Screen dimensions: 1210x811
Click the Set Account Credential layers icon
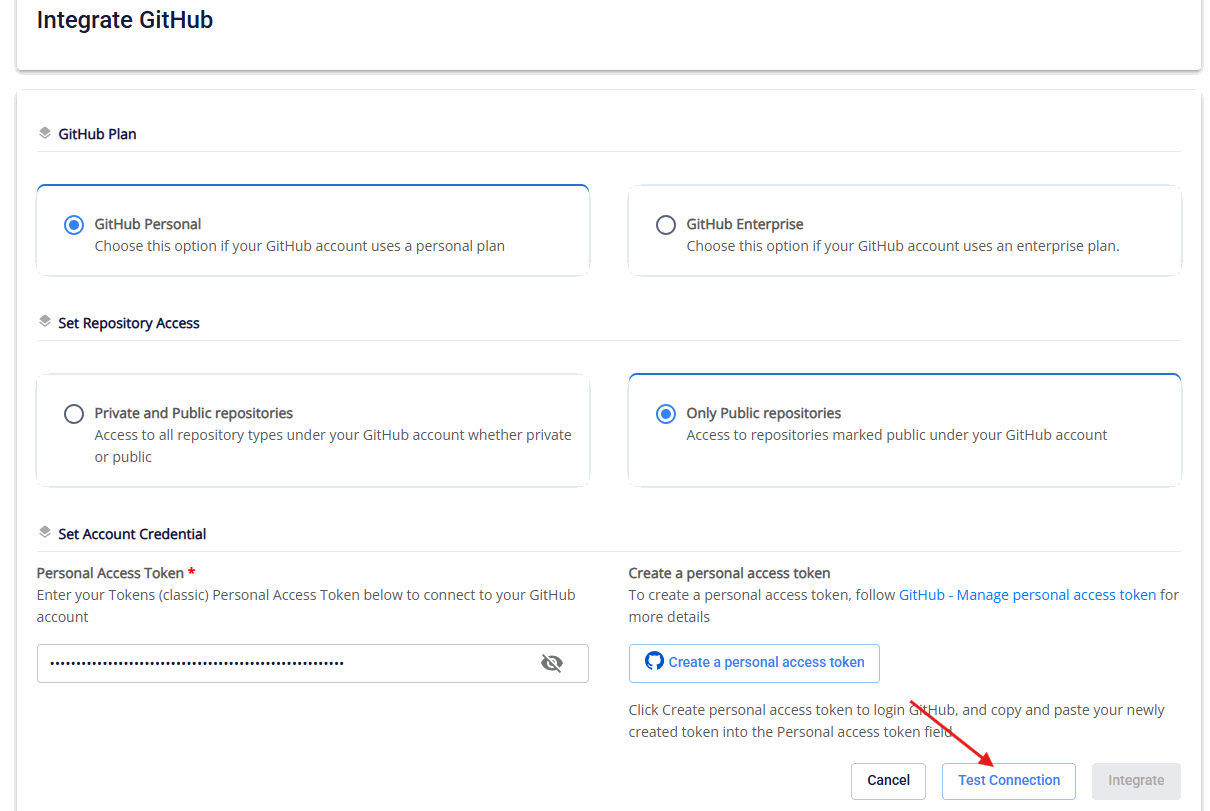coord(44,533)
